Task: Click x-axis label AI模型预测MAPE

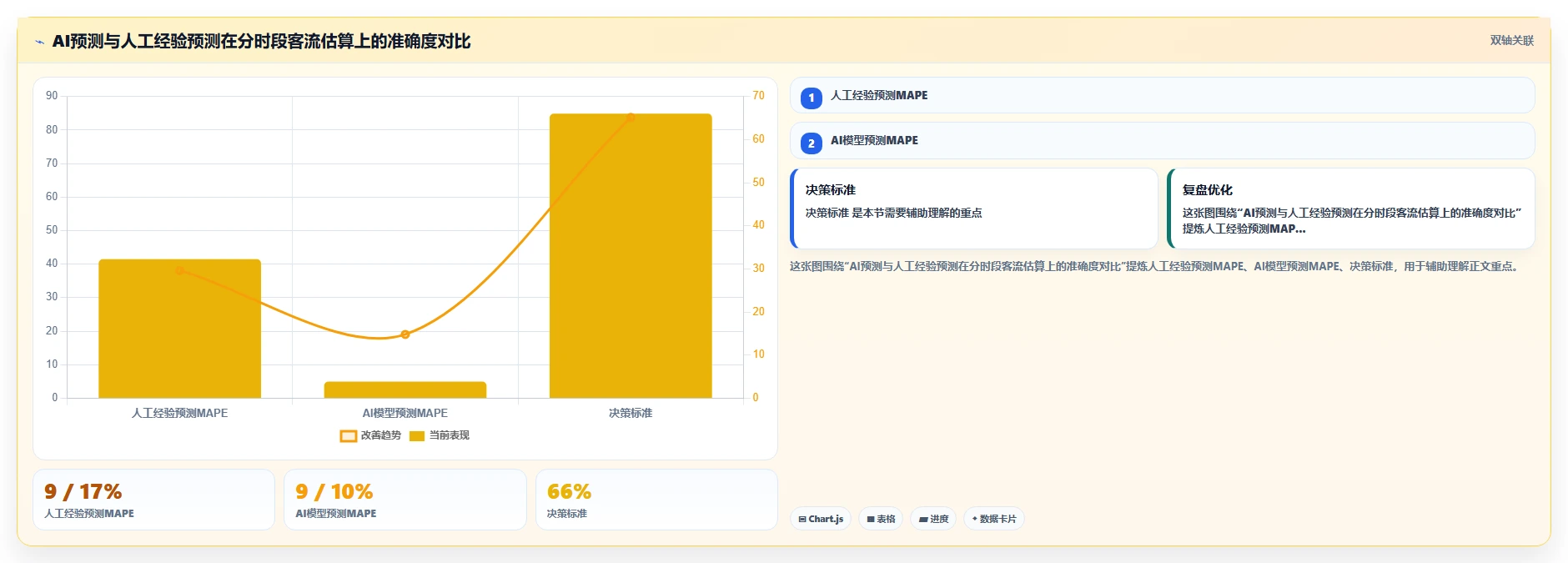Action: point(405,413)
